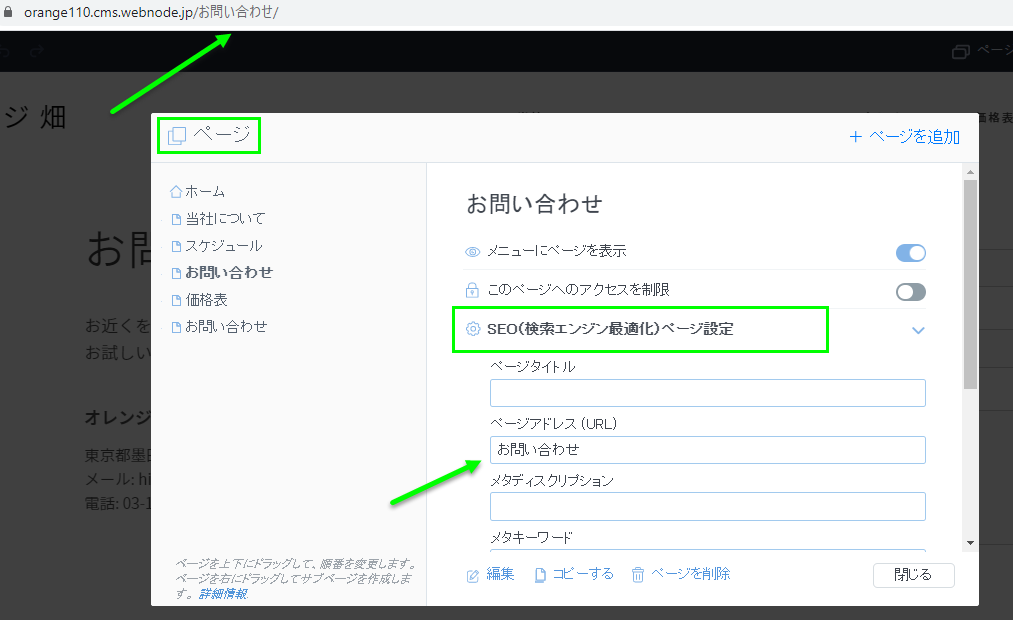Click scrollbar down arrow in dialog
Screen dimensions: 1013x620
click(970, 543)
